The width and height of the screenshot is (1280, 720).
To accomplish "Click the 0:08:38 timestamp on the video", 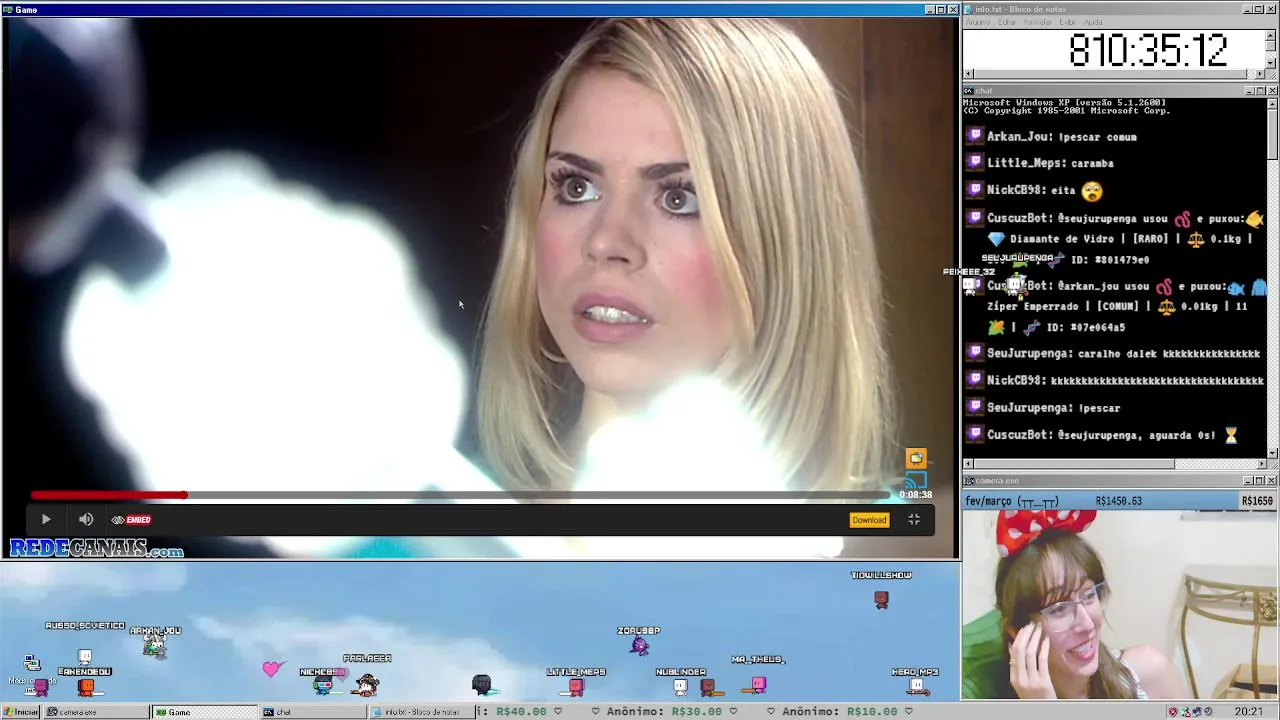I will pyautogui.click(x=915, y=495).
